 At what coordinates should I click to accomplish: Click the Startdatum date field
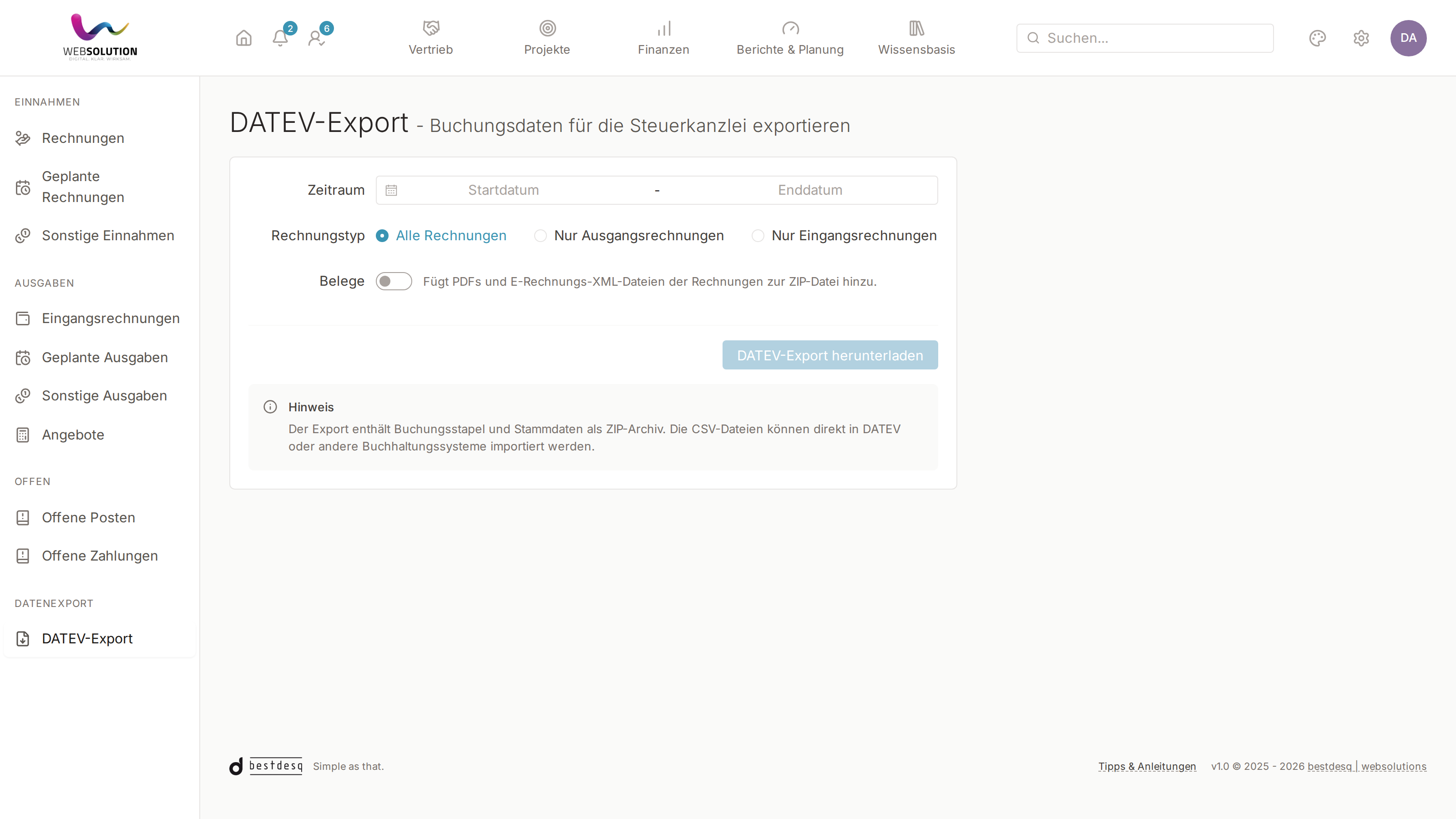click(x=503, y=191)
